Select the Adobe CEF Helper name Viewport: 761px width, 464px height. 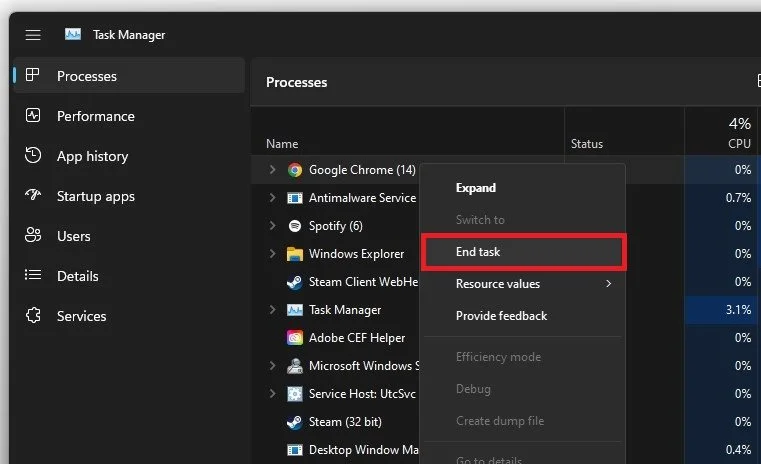[x=357, y=338]
